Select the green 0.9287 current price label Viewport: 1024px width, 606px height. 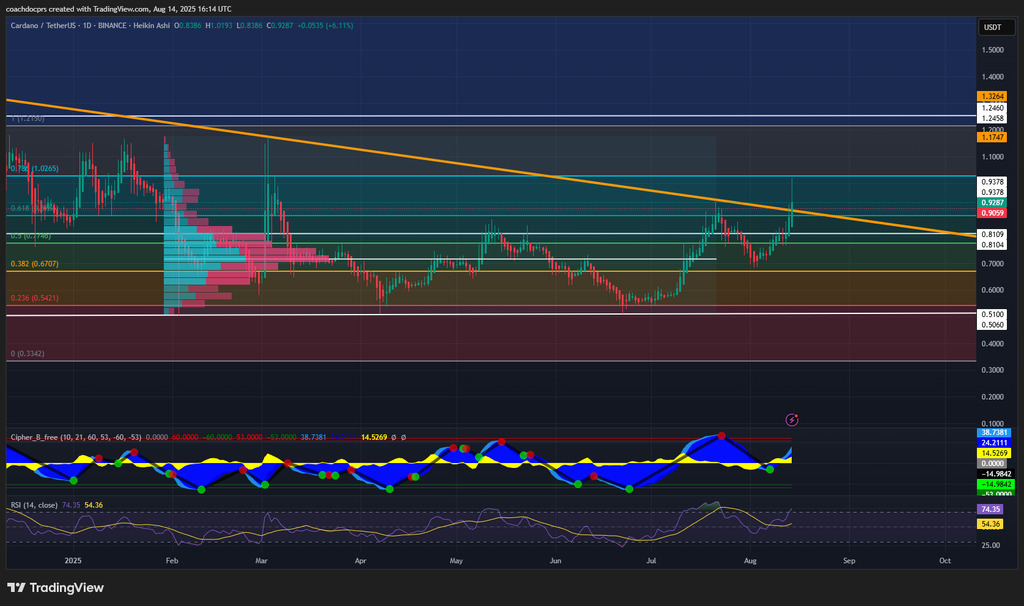click(x=993, y=202)
